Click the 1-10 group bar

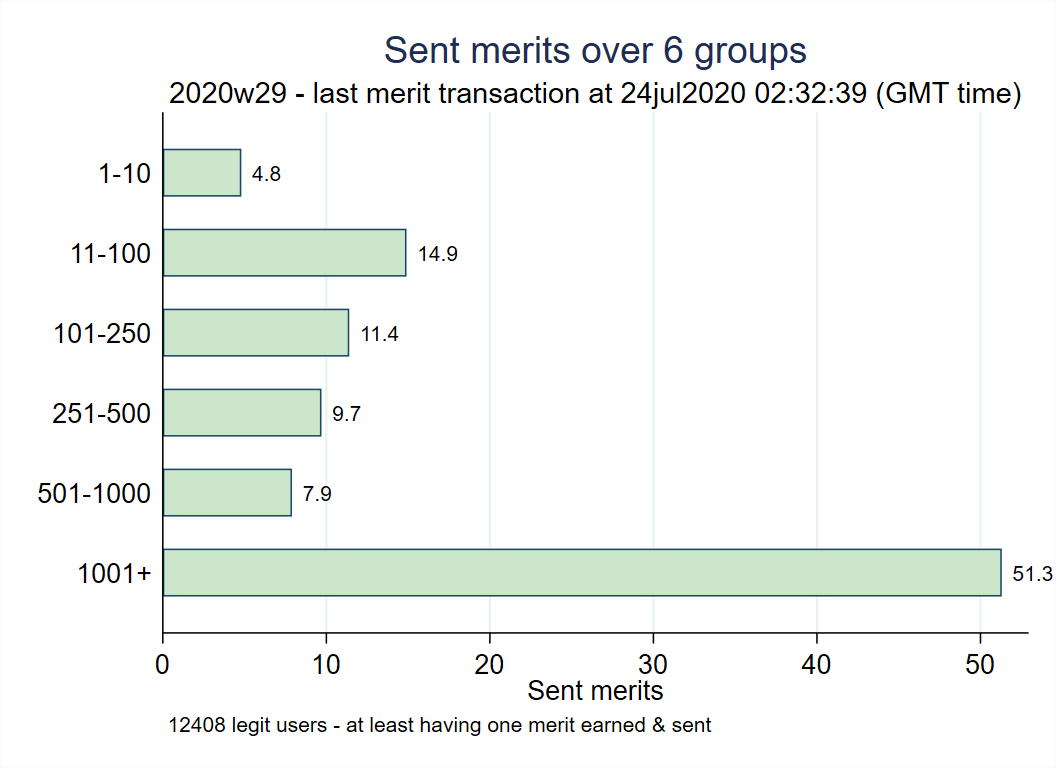pos(201,173)
